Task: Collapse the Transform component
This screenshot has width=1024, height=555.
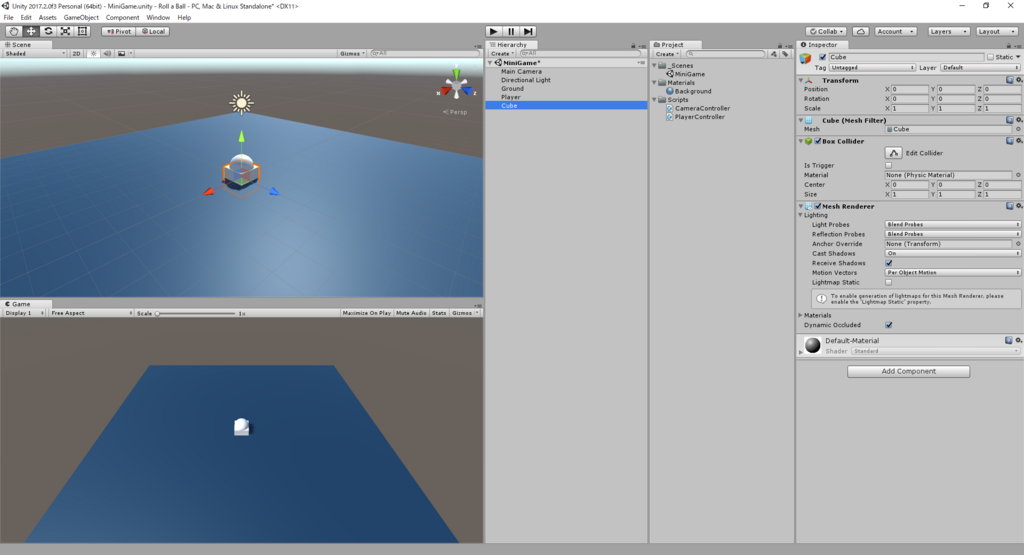Action: (x=801, y=80)
